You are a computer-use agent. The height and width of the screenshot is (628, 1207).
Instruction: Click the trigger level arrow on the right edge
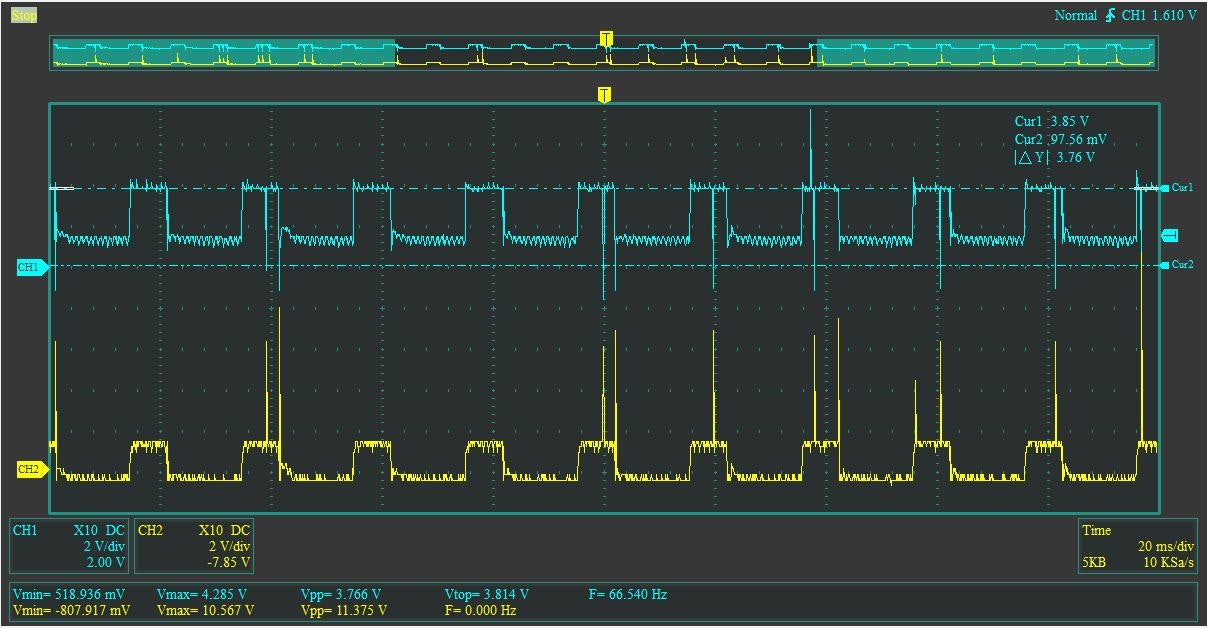click(1170, 235)
